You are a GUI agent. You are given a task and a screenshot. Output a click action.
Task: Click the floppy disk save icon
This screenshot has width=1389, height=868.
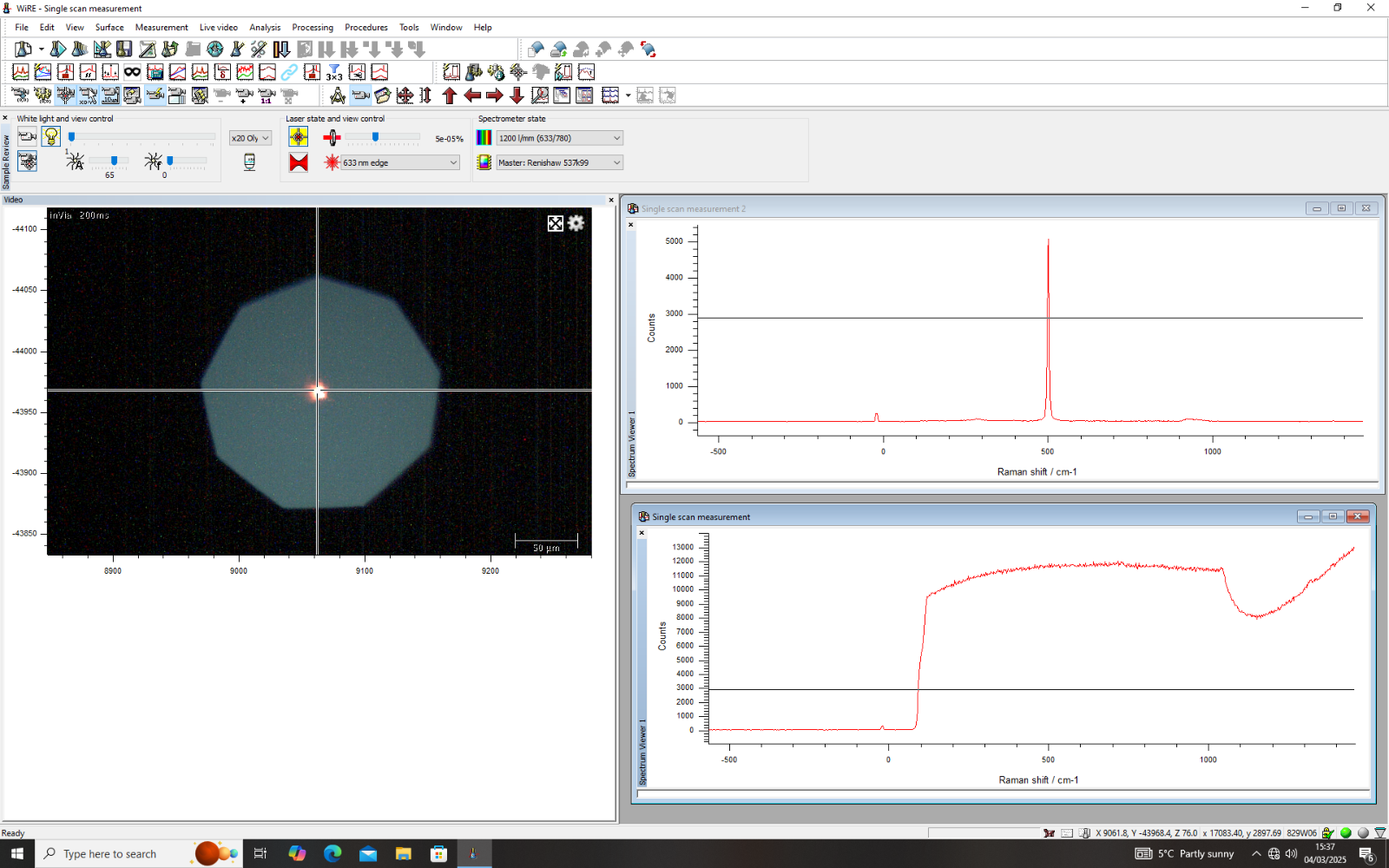click(124, 49)
